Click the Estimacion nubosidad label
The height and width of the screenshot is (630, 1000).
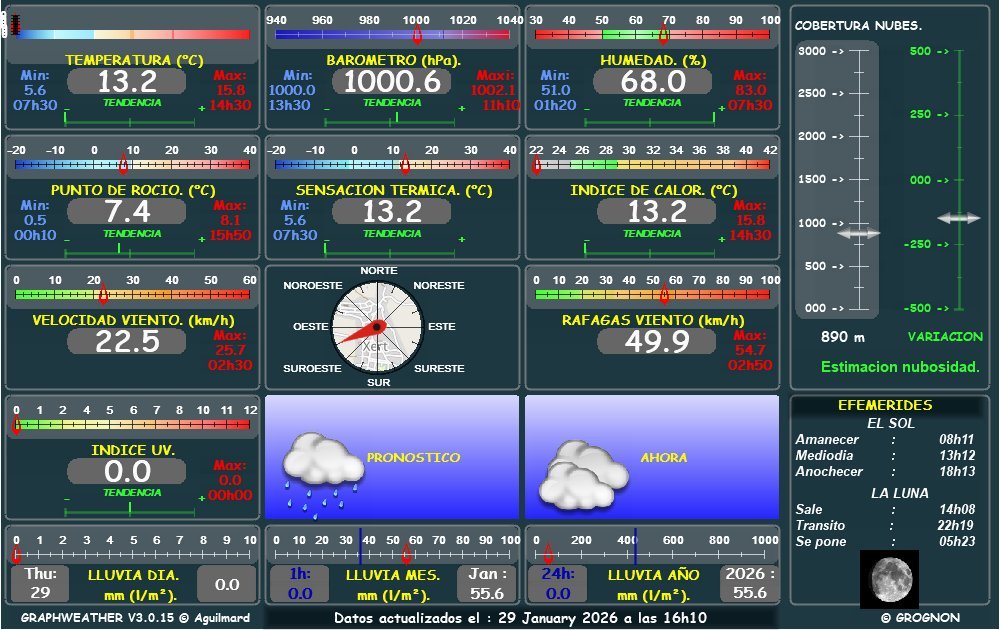pyautogui.click(x=899, y=367)
